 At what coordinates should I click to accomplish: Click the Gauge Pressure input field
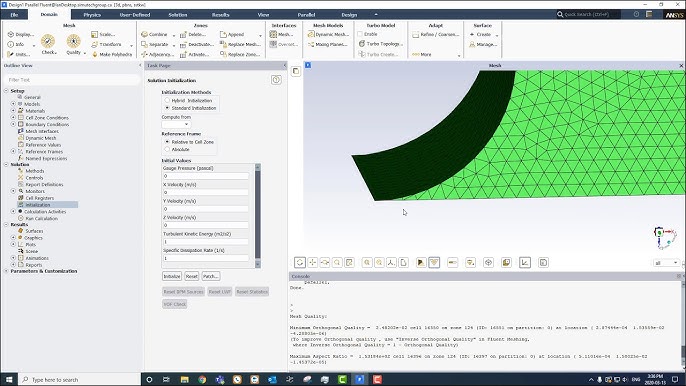(x=206, y=176)
